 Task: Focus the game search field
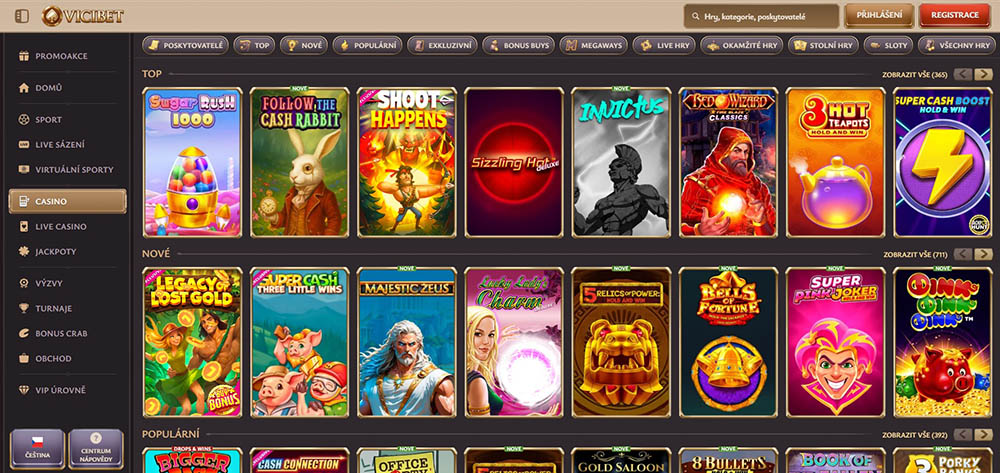pos(761,16)
